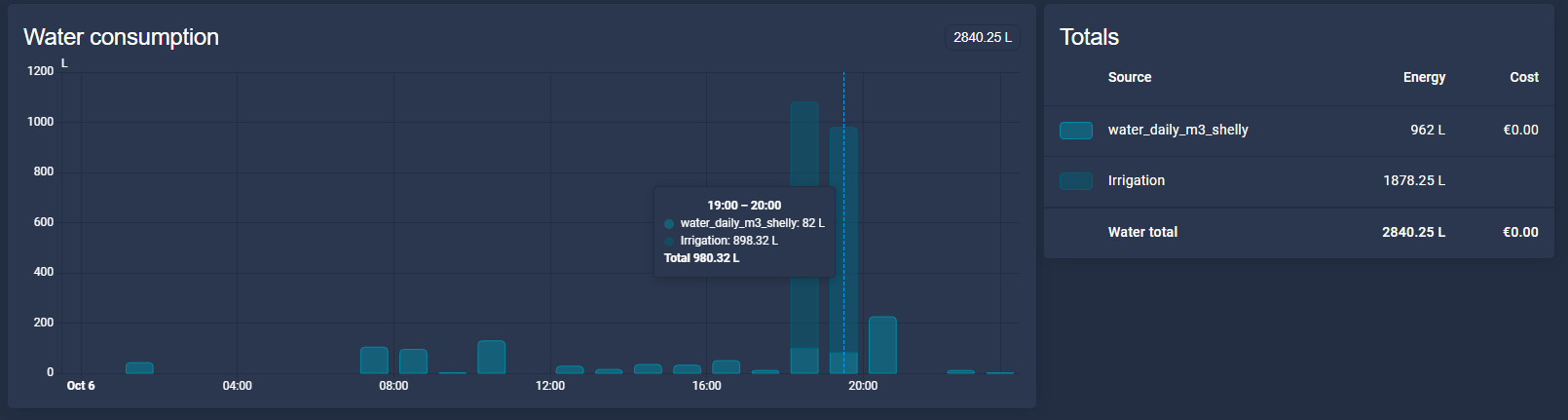The width and height of the screenshot is (1568, 420).
Task: Click the 15:00 water bar in chart
Action: pyautogui.click(x=687, y=369)
